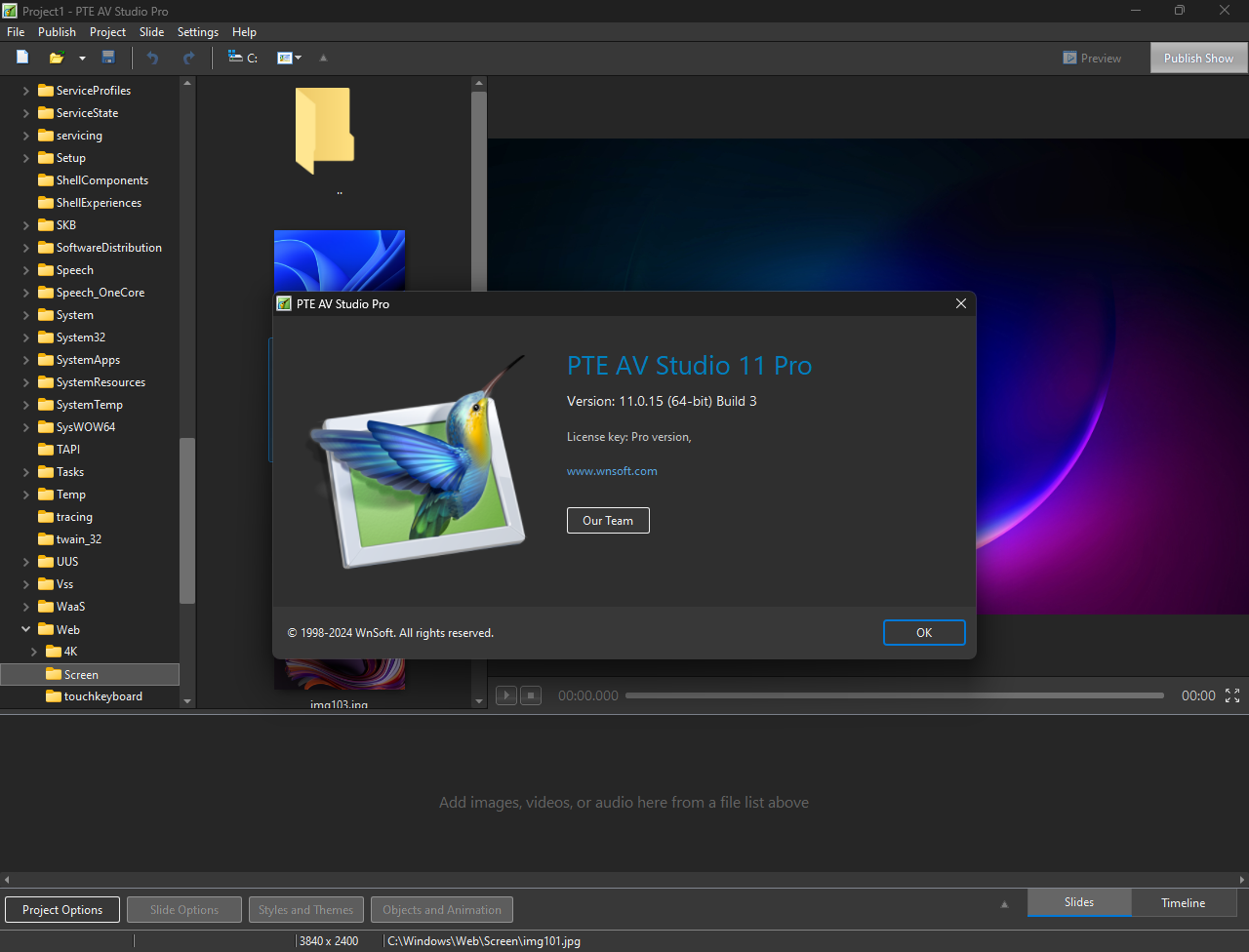Toggle fullscreen preview with the corner-arrows icon

point(1232,695)
